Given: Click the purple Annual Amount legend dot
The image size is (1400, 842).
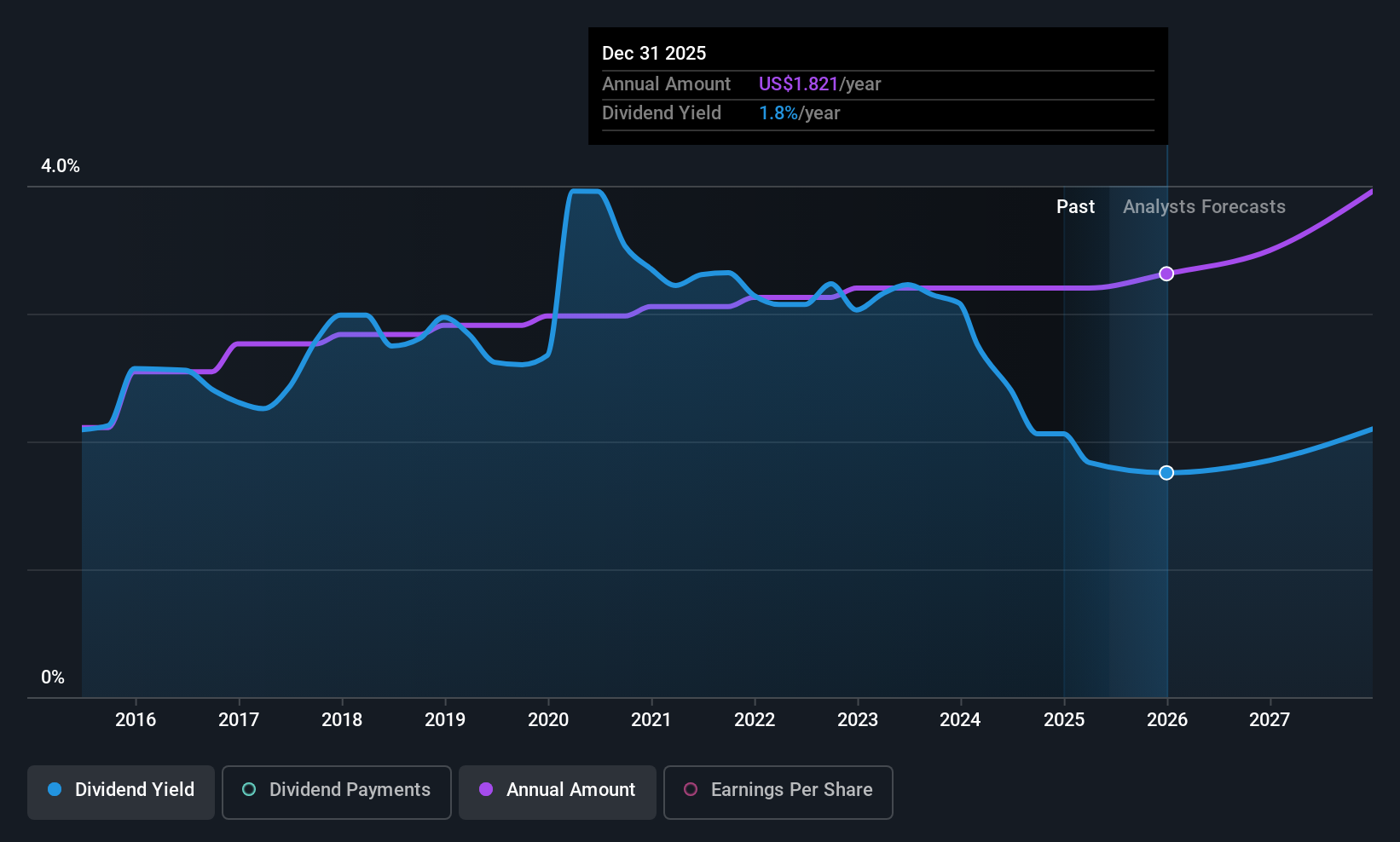Looking at the screenshot, I should pos(486,789).
